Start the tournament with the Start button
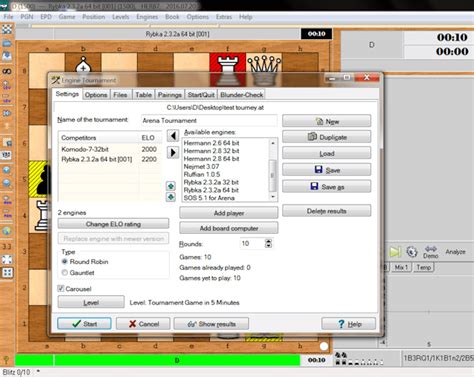 [x=84, y=324]
